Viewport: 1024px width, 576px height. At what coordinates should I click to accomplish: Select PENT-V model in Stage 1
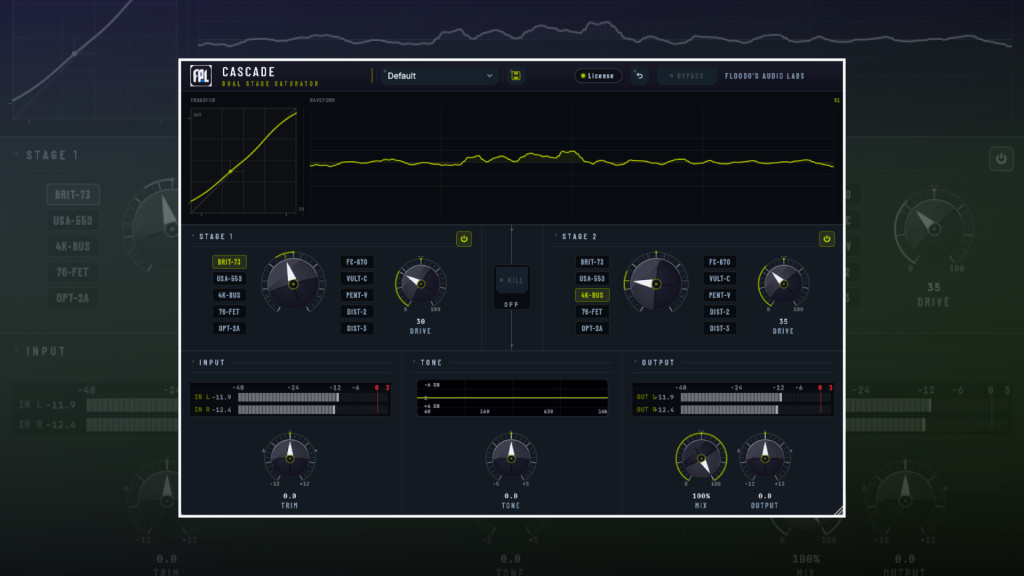point(357,295)
